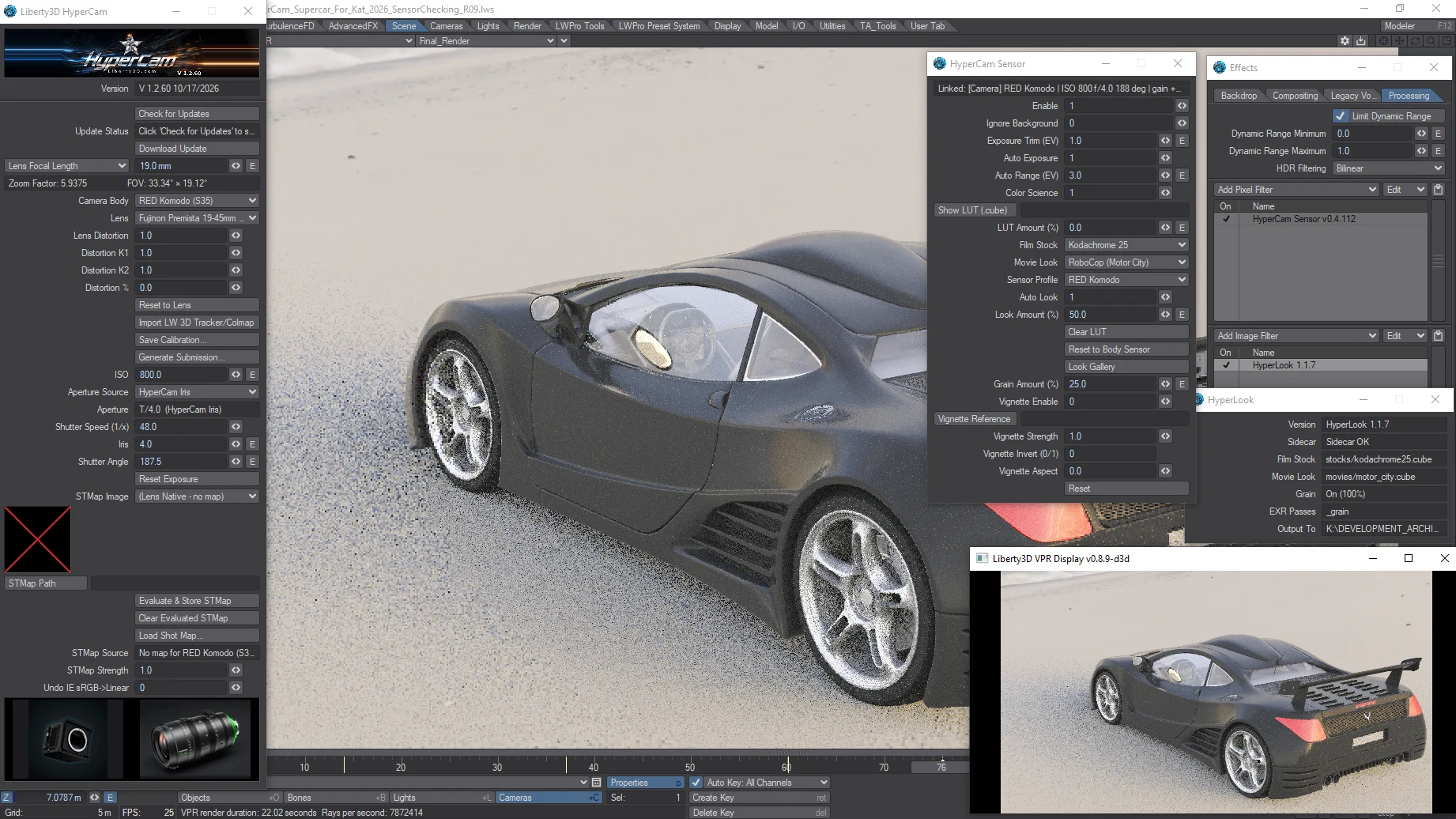
Task: Open envelope E for Grain Amount (%)
Action: point(1182,384)
